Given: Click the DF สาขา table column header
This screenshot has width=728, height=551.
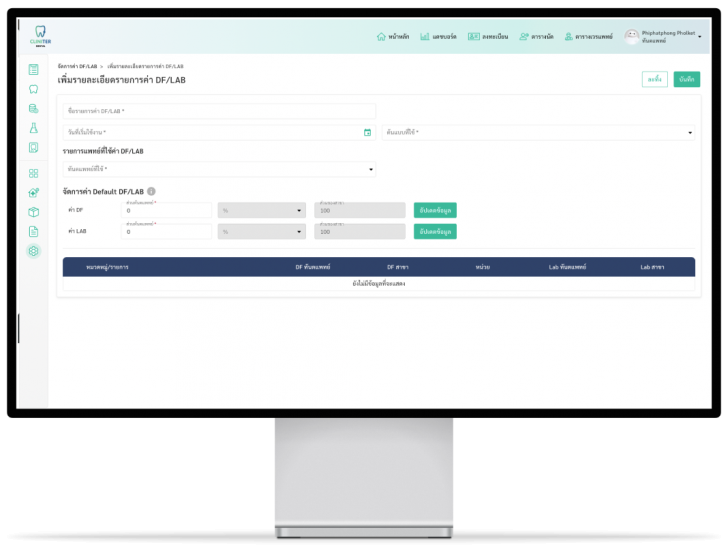Looking at the screenshot, I should [398, 267].
